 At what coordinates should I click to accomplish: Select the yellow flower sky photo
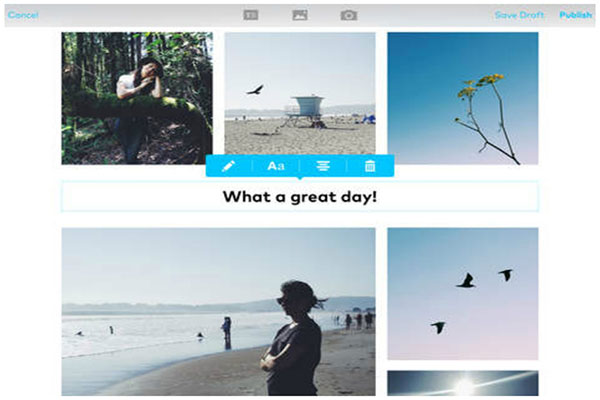pyautogui.click(x=463, y=98)
